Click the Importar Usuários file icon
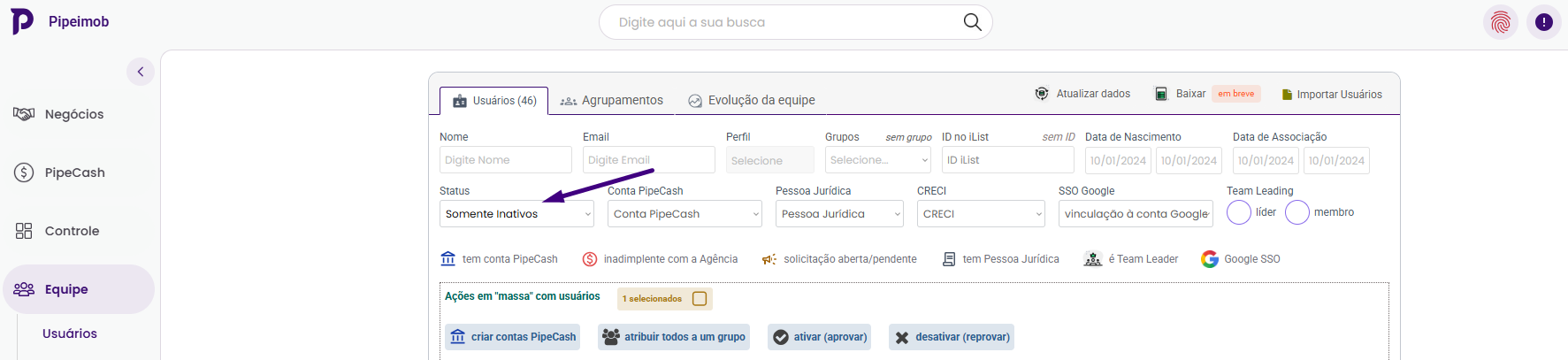The width and height of the screenshot is (1568, 360). click(x=1287, y=95)
